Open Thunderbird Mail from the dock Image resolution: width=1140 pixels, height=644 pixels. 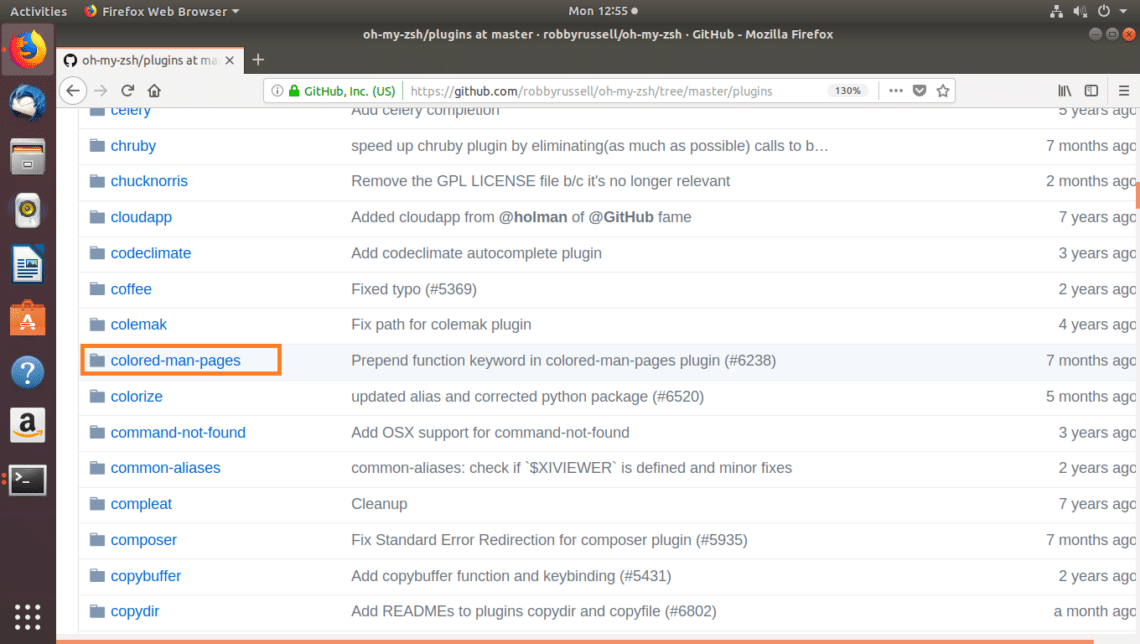(x=27, y=103)
